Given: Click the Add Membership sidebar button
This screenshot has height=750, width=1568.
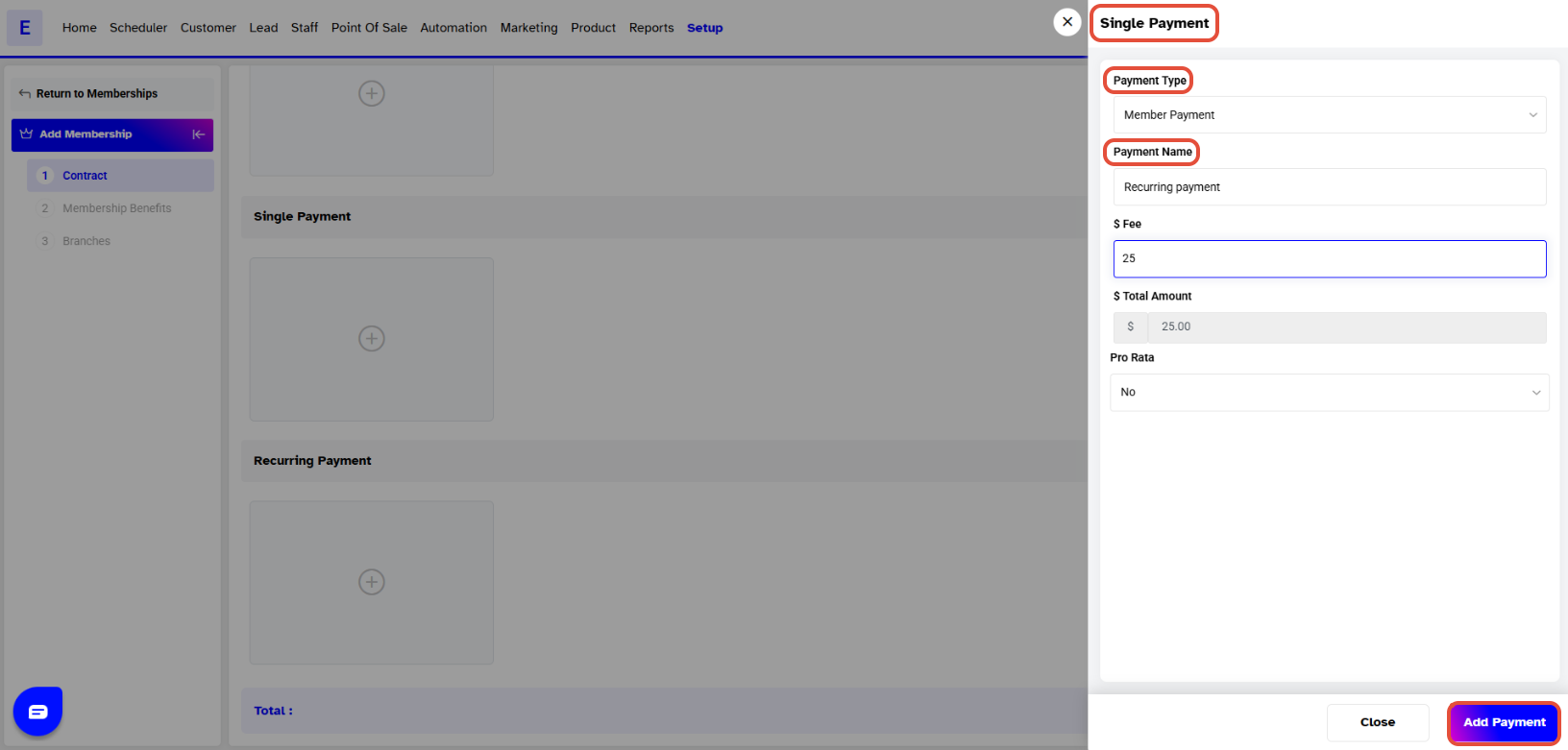Looking at the screenshot, I should (112, 134).
